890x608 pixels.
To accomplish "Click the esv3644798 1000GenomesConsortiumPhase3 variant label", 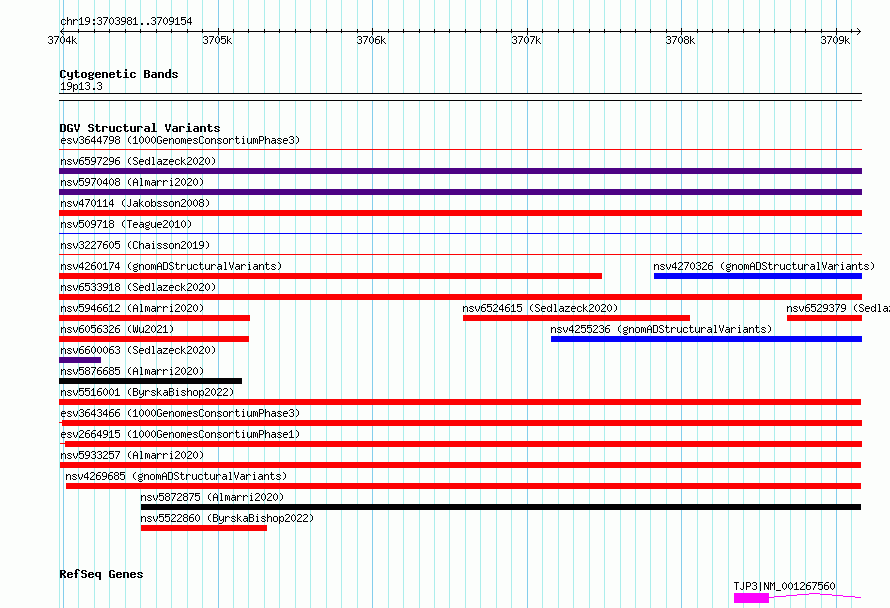I will (180, 140).
